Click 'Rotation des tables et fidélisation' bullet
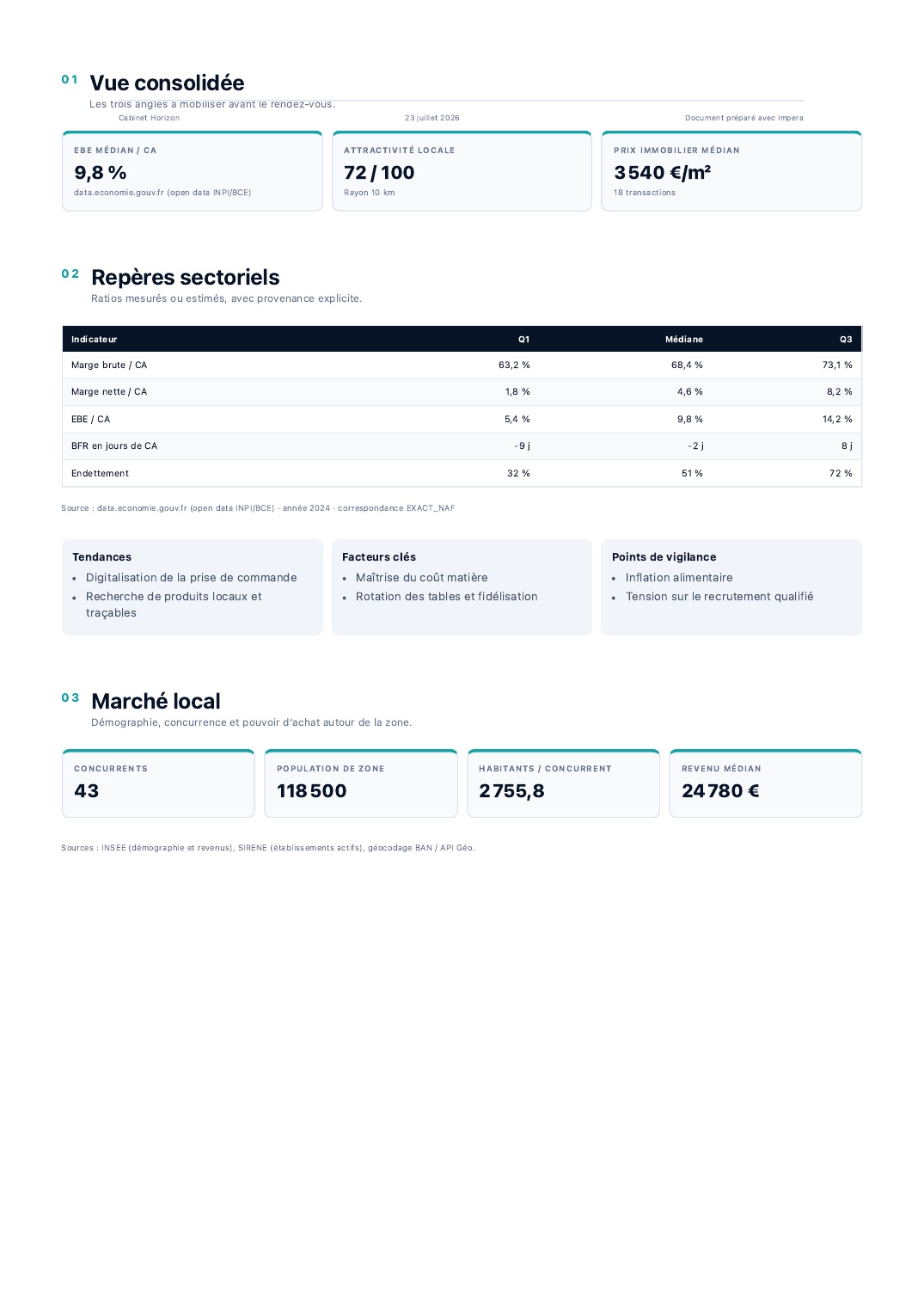 point(446,597)
